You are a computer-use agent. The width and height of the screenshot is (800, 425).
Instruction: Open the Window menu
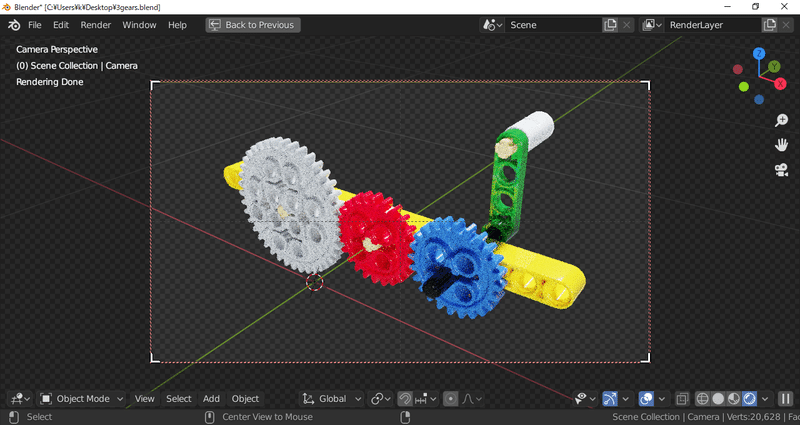(x=139, y=25)
